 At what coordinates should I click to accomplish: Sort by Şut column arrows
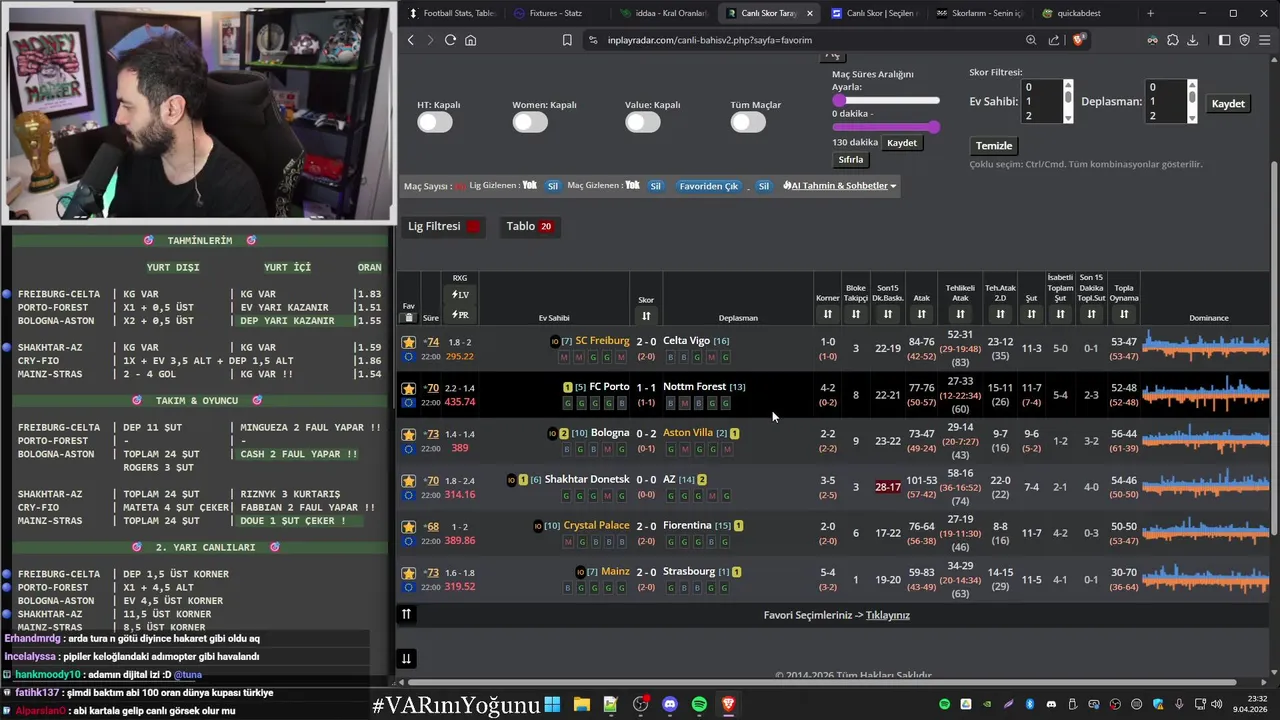coord(1031,314)
